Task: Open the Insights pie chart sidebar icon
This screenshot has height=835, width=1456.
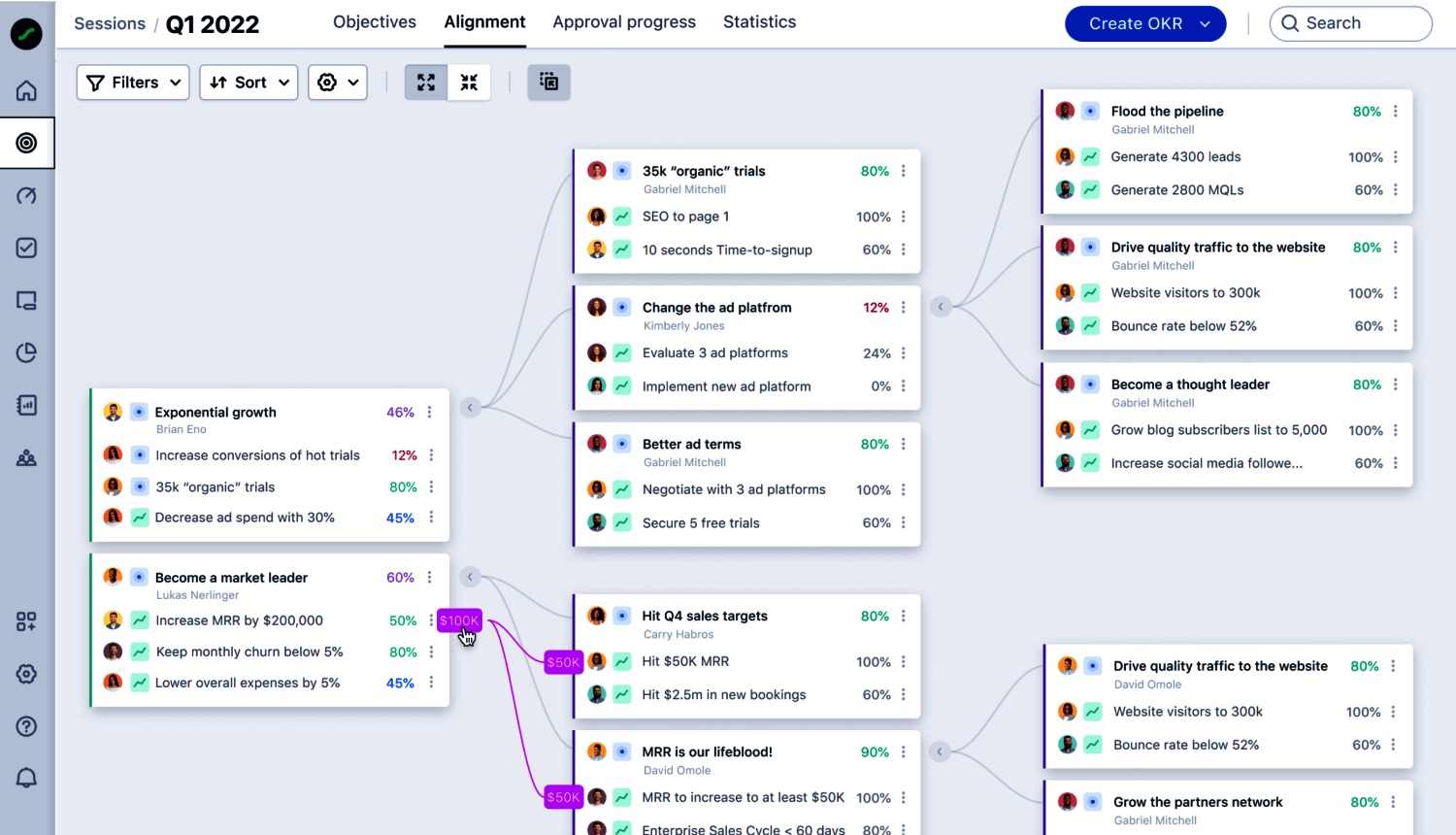Action: (26, 352)
